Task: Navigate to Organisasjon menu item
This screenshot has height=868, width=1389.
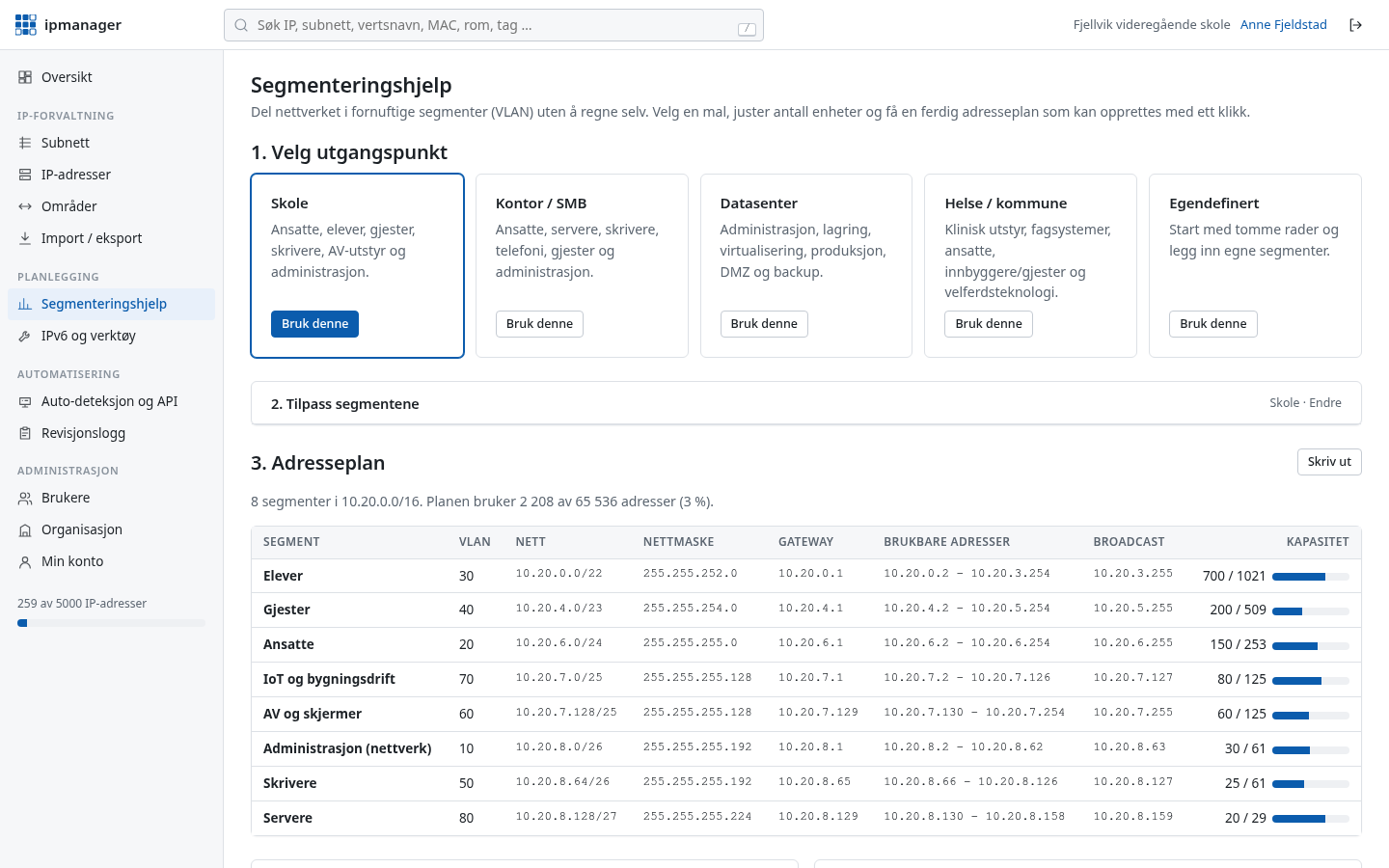Action: tap(111, 529)
